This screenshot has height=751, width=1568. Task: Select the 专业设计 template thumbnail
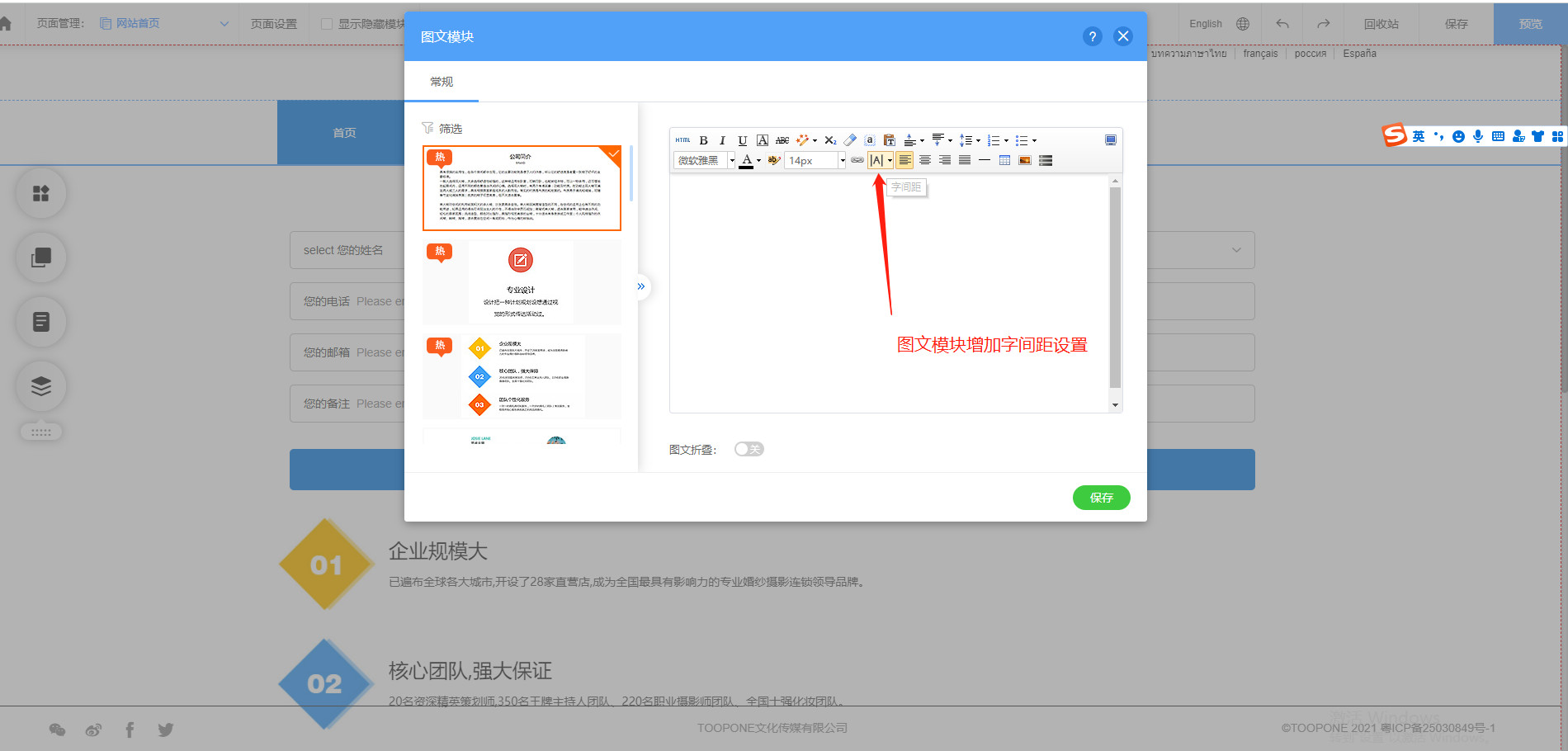click(x=521, y=282)
